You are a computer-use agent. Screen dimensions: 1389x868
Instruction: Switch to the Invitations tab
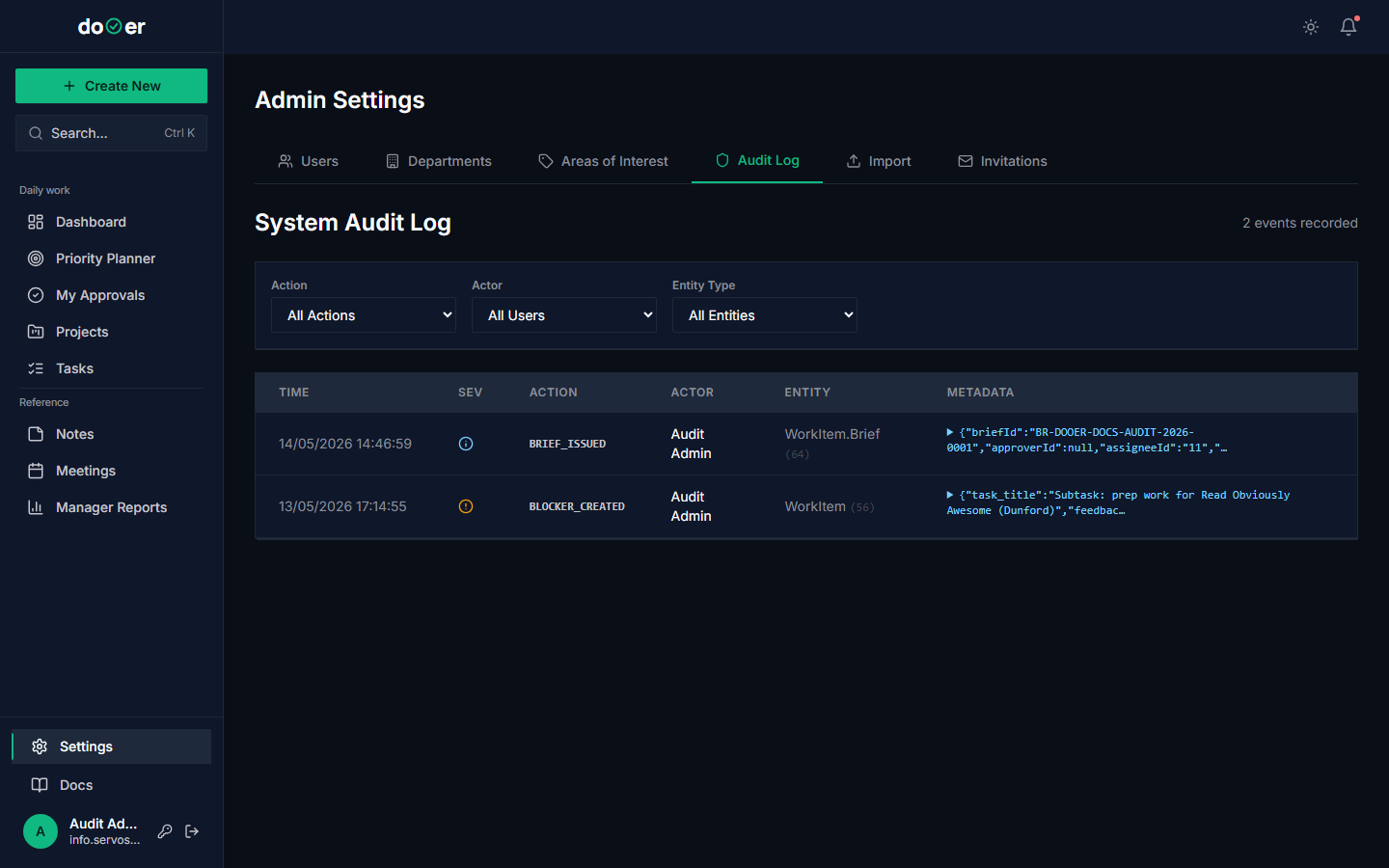click(1002, 161)
